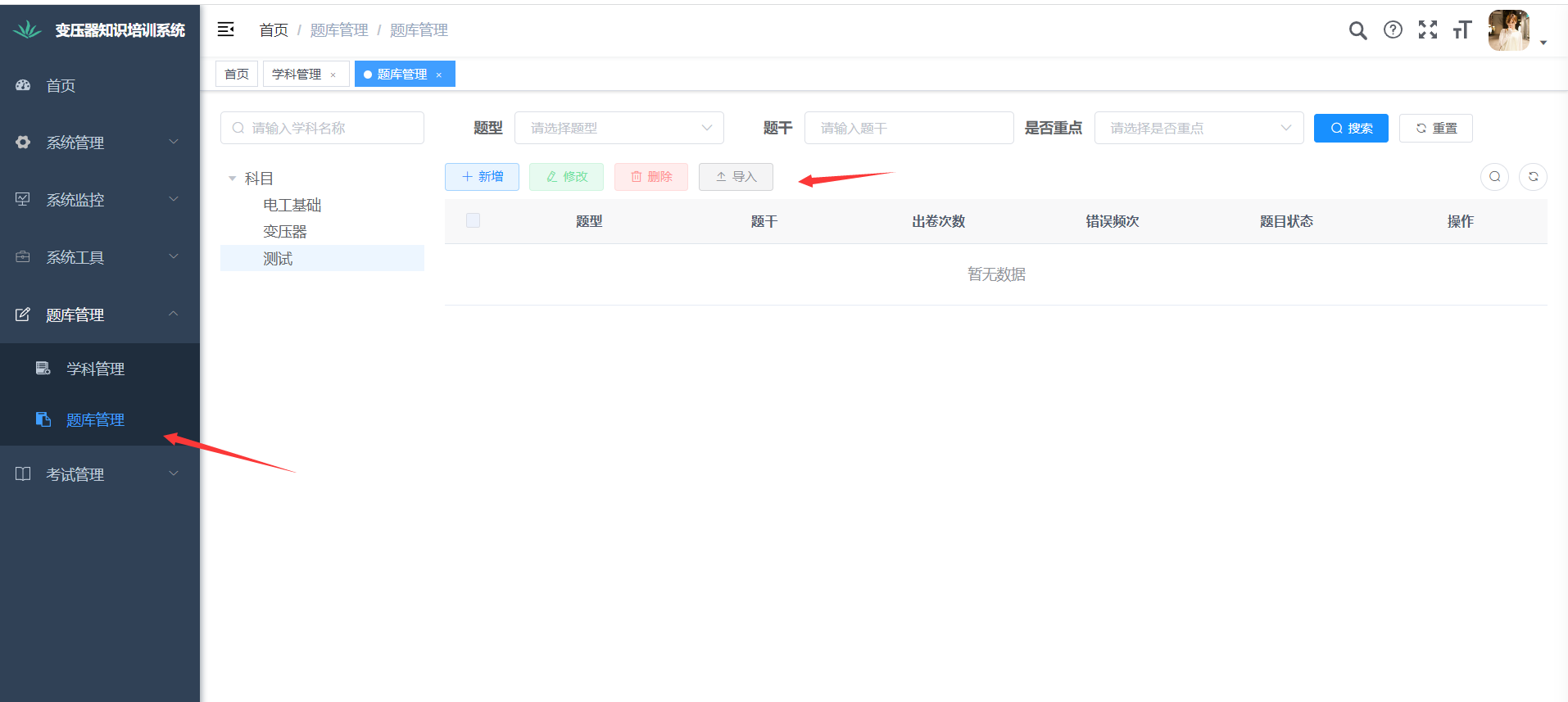Click the green 修改 button
Image resolution: width=1568 pixels, height=702 pixels.
click(566, 177)
